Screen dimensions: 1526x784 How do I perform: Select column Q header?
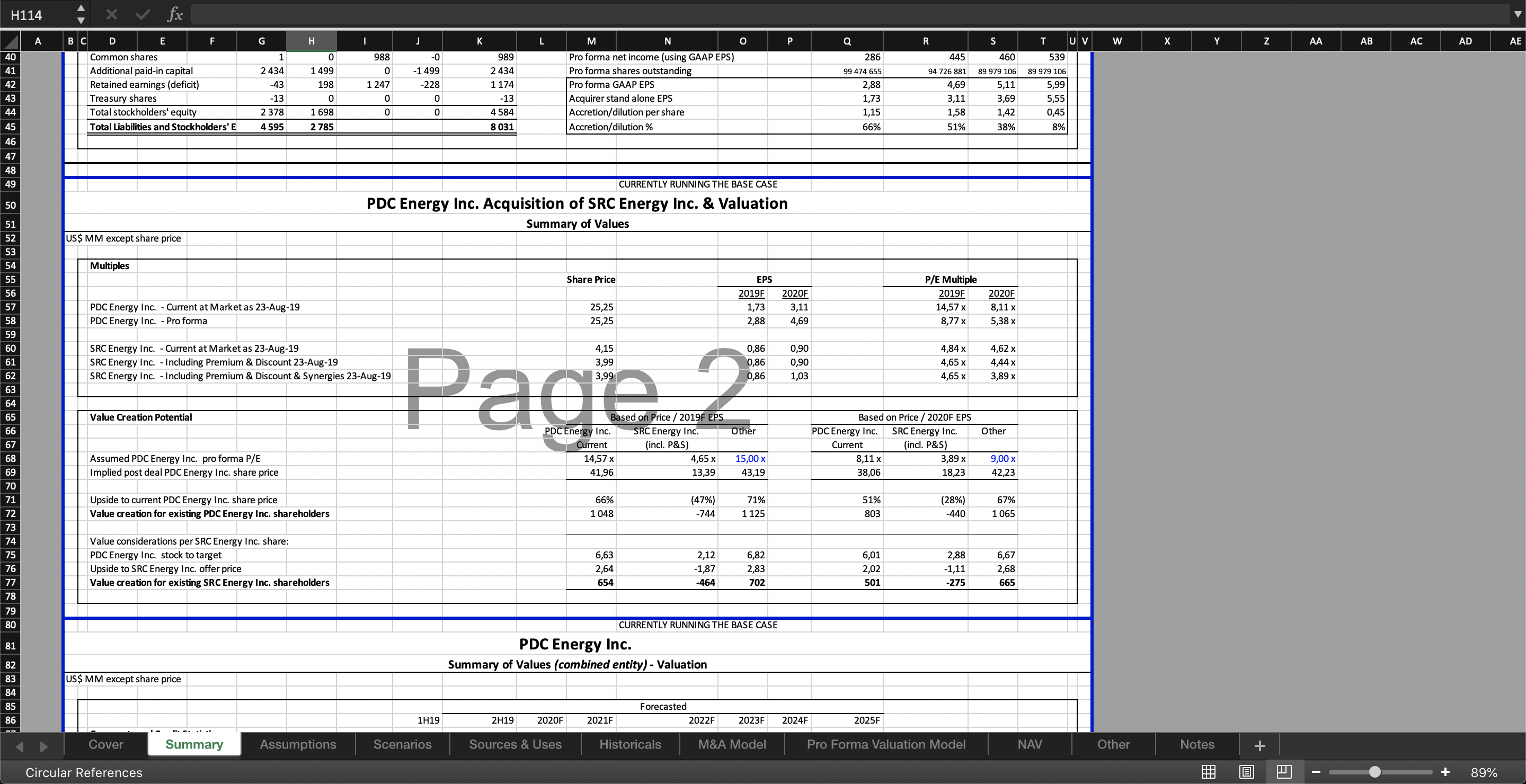[847, 41]
